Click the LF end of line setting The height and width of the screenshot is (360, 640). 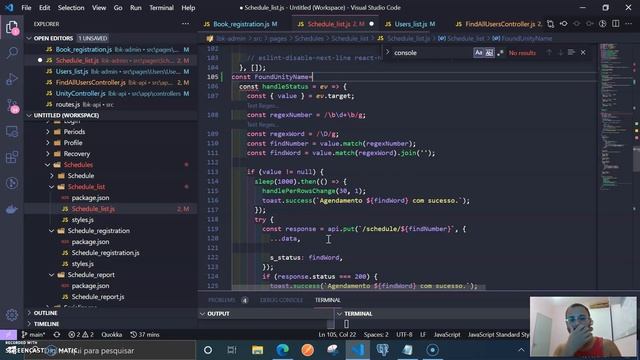(x=423, y=334)
